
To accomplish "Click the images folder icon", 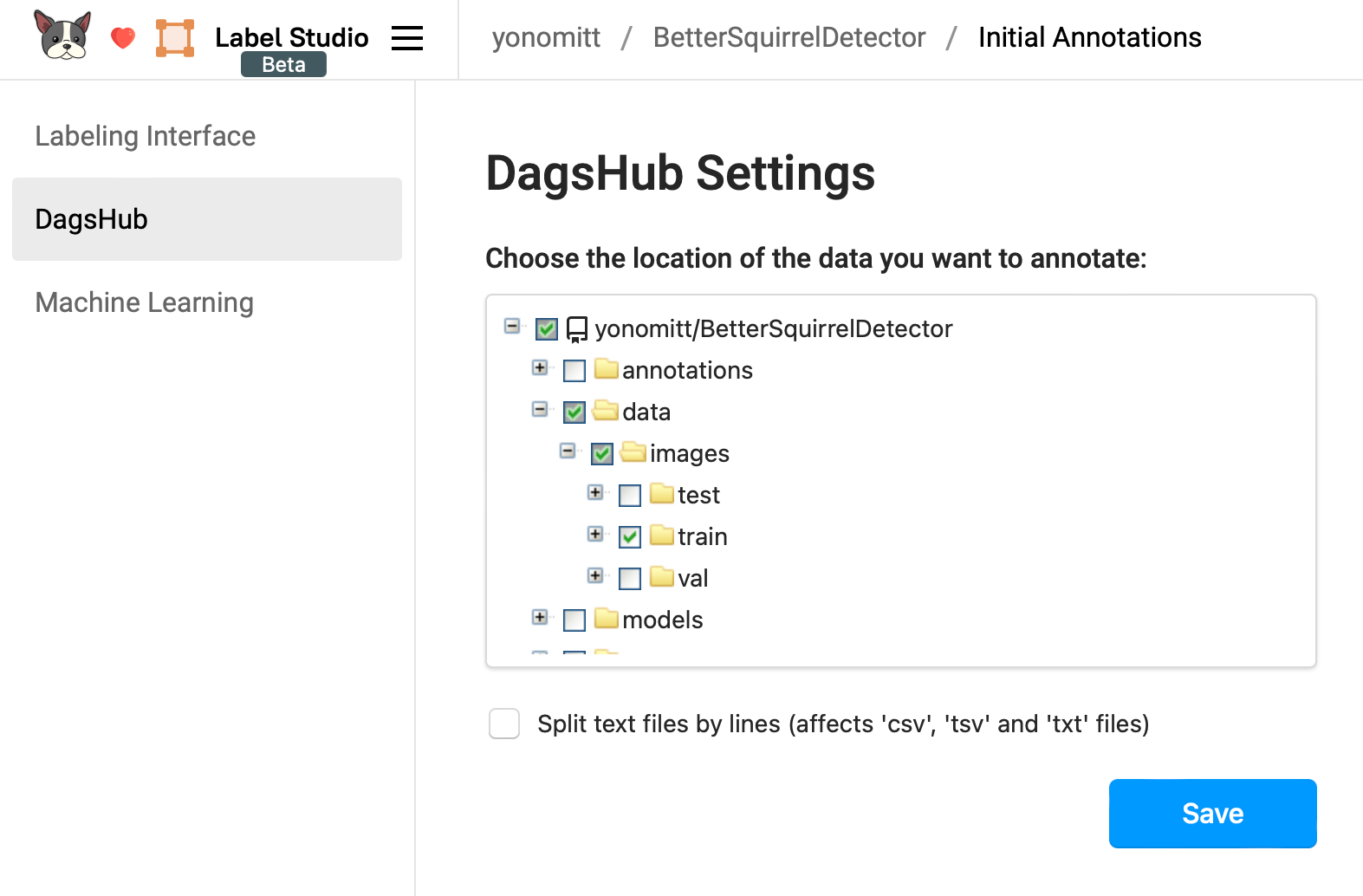I will point(634,452).
